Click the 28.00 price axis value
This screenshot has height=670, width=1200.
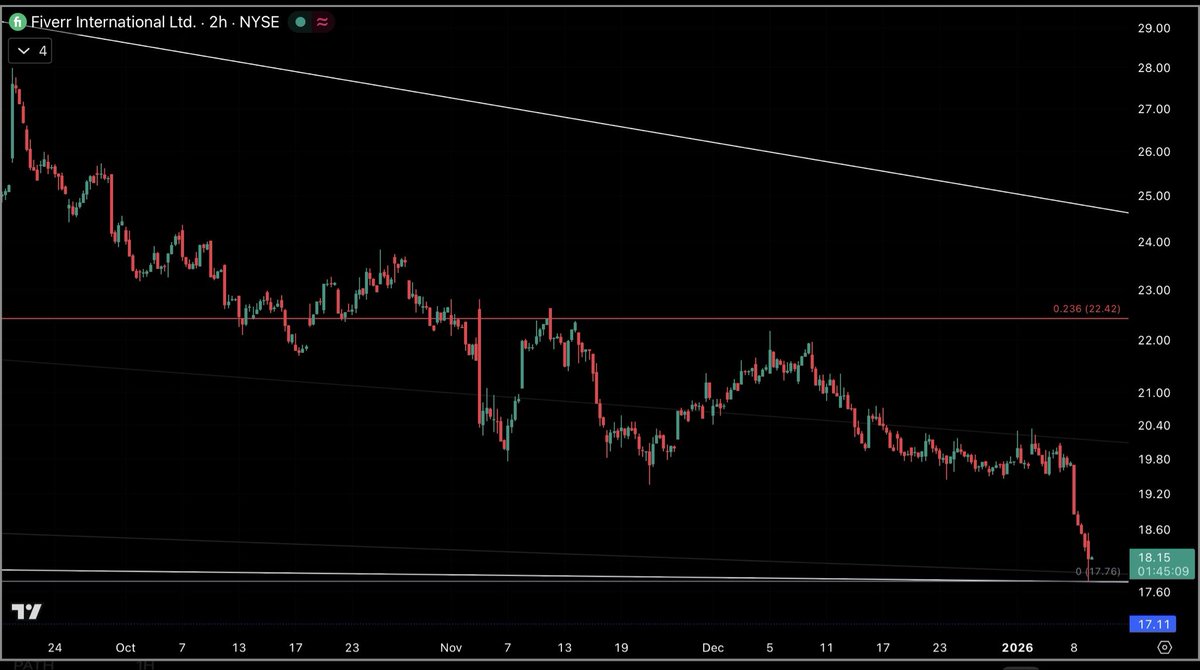click(x=1156, y=68)
